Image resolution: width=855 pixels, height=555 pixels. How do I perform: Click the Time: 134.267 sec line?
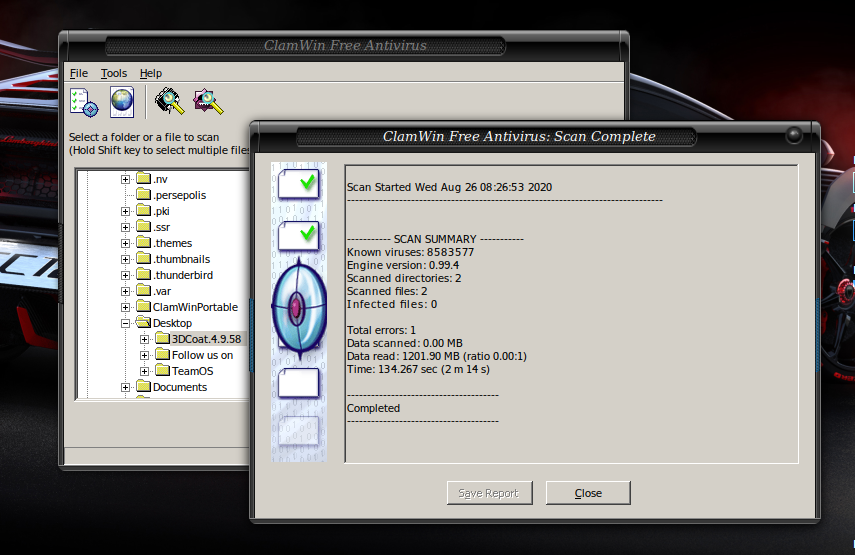pyautogui.click(x=418, y=369)
